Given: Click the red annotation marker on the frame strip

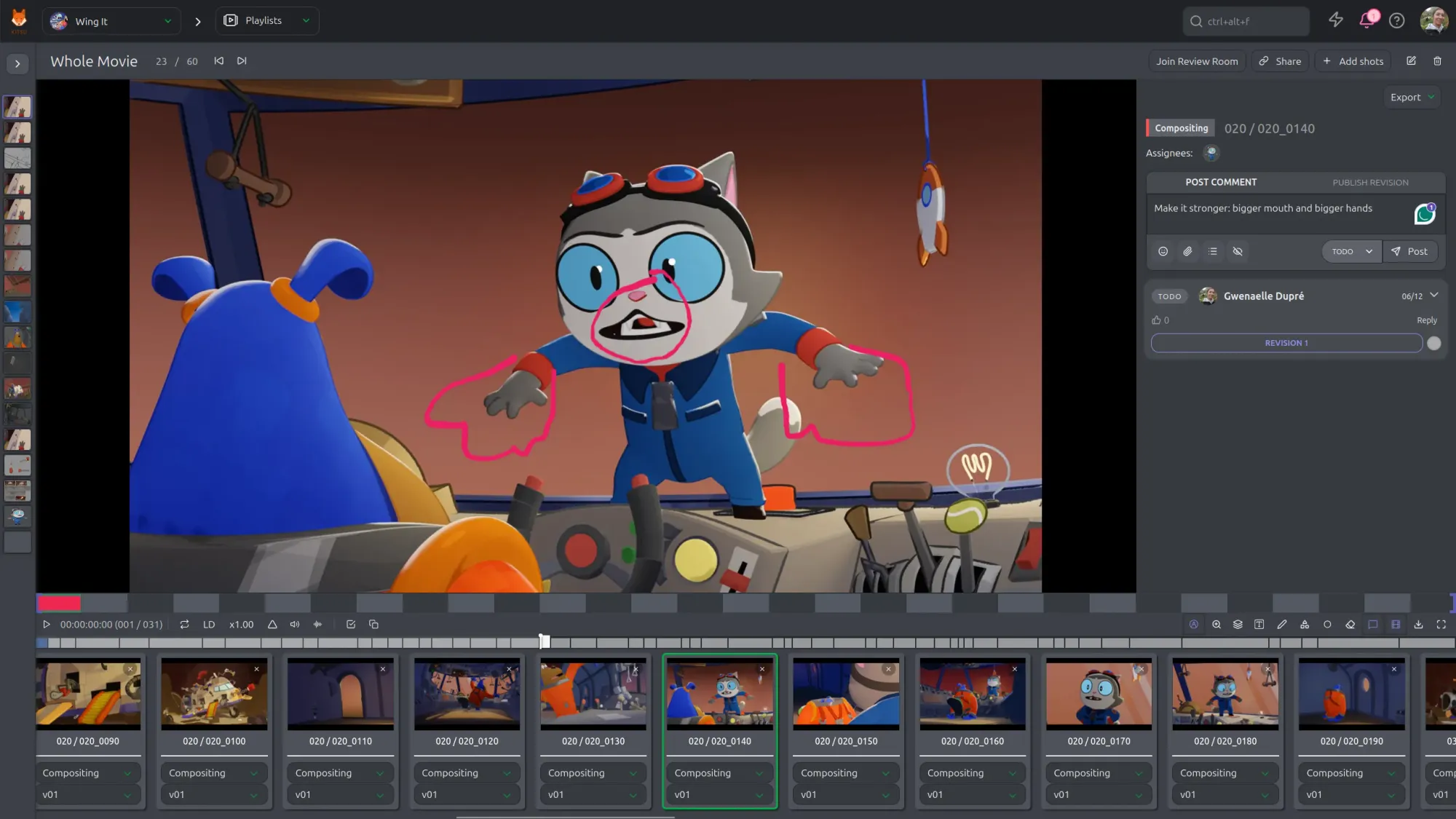Looking at the screenshot, I should (x=59, y=603).
